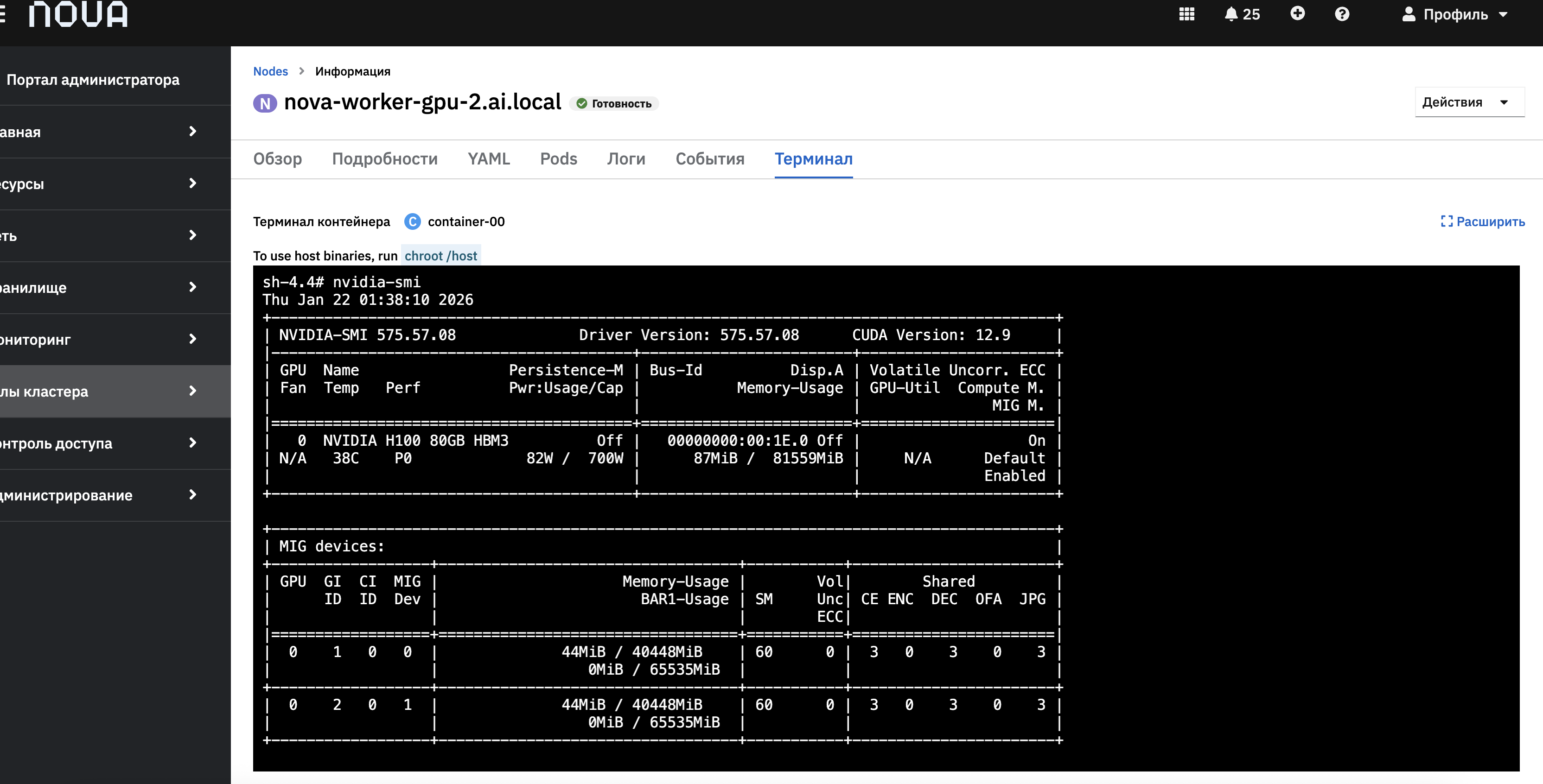
Task: Click the Thu Jan 22 01:38:10 2026 timestamp
Action: 368,299
